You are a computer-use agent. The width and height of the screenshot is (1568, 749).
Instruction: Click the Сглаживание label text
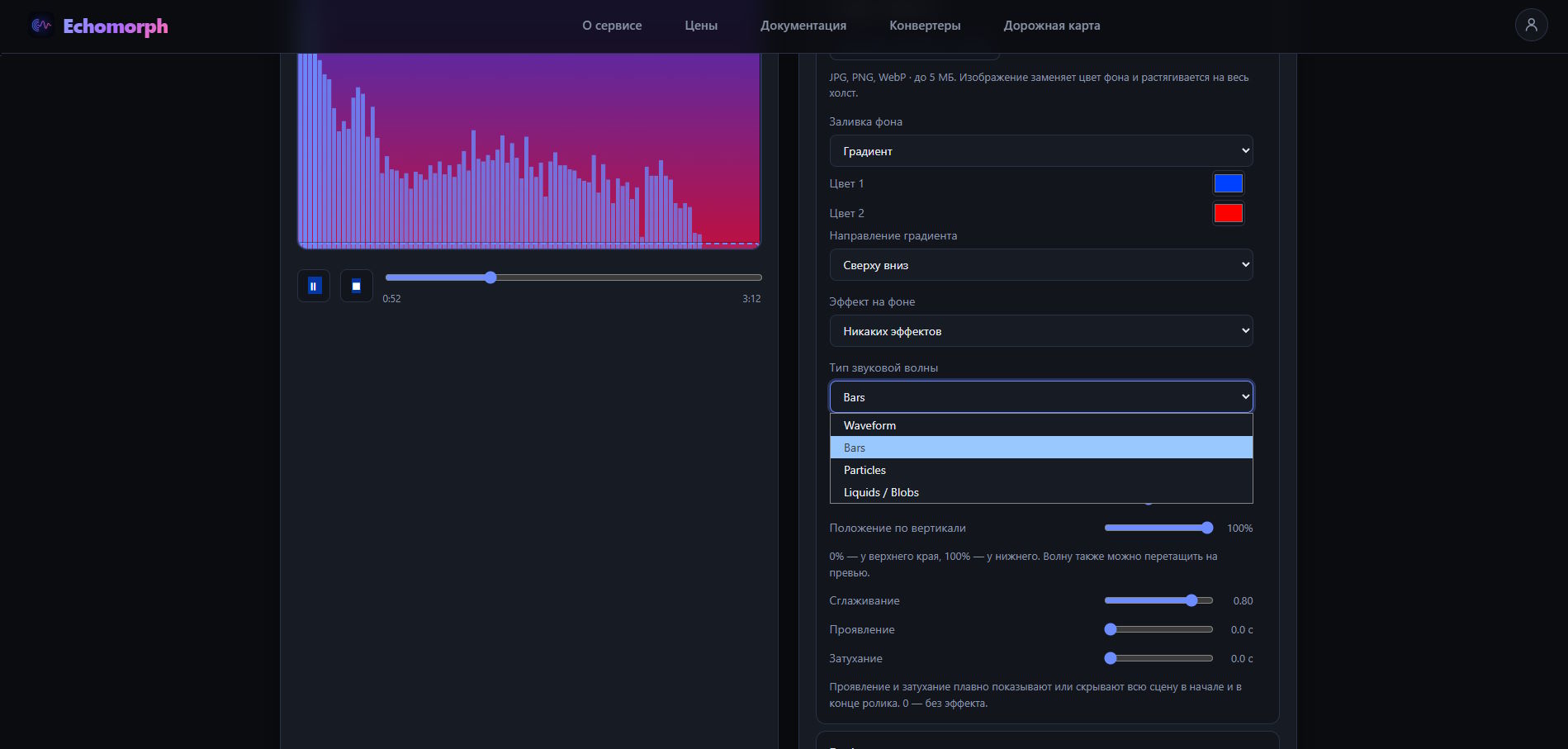click(x=865, y=600)
